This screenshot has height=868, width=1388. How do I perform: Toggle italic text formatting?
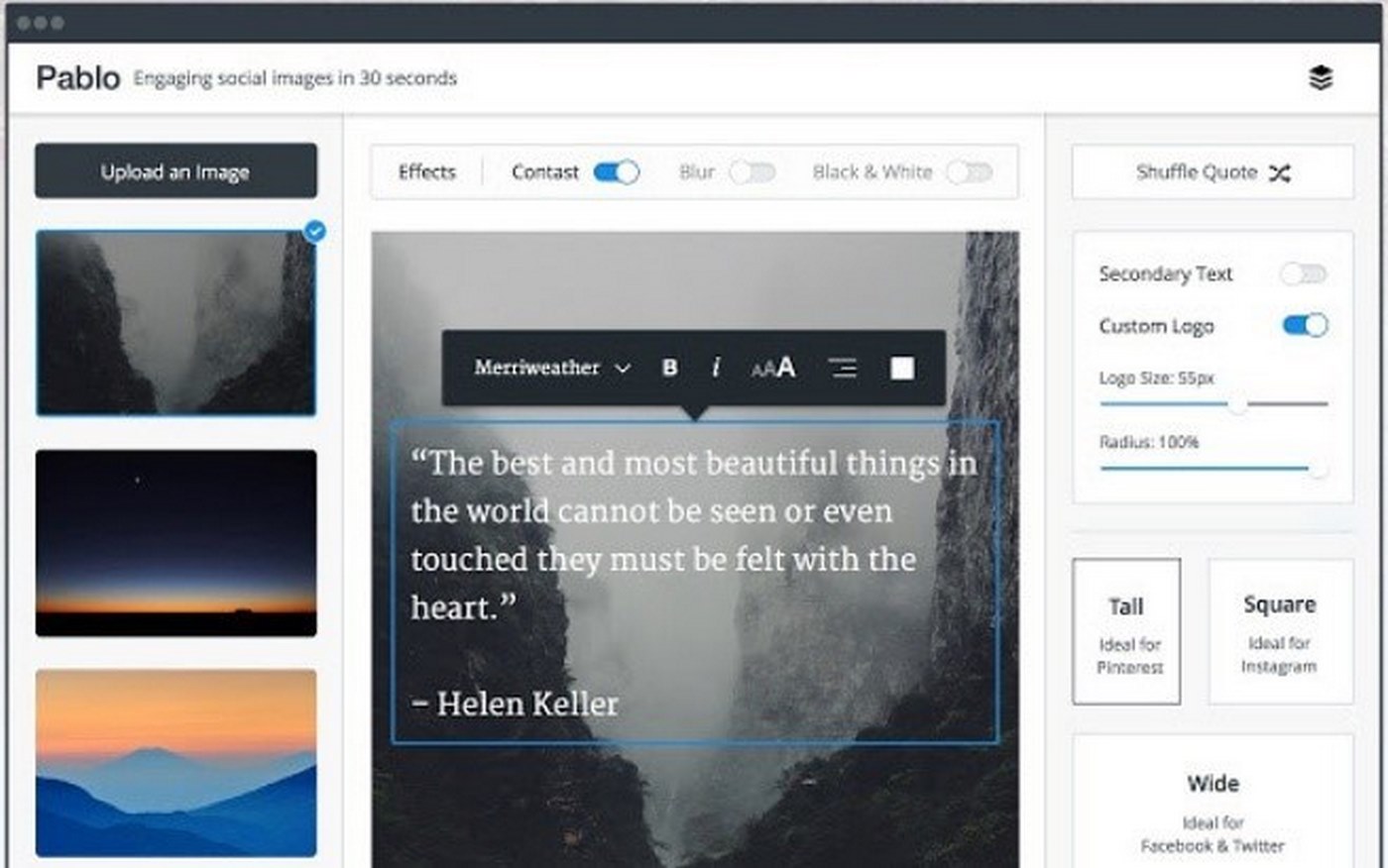(x=716, y=368)
